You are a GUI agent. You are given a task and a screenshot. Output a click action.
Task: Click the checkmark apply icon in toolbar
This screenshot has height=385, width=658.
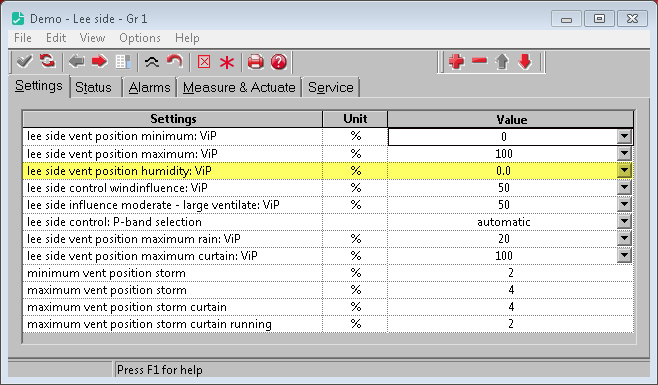[x=24, y=62]
